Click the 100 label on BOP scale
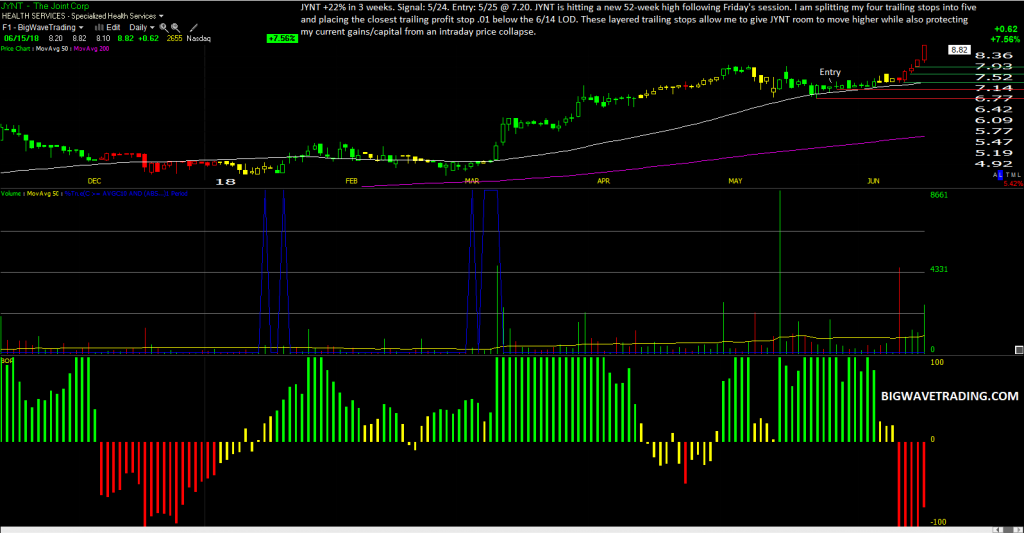The image size is (1024, 533). coord(937,362)
